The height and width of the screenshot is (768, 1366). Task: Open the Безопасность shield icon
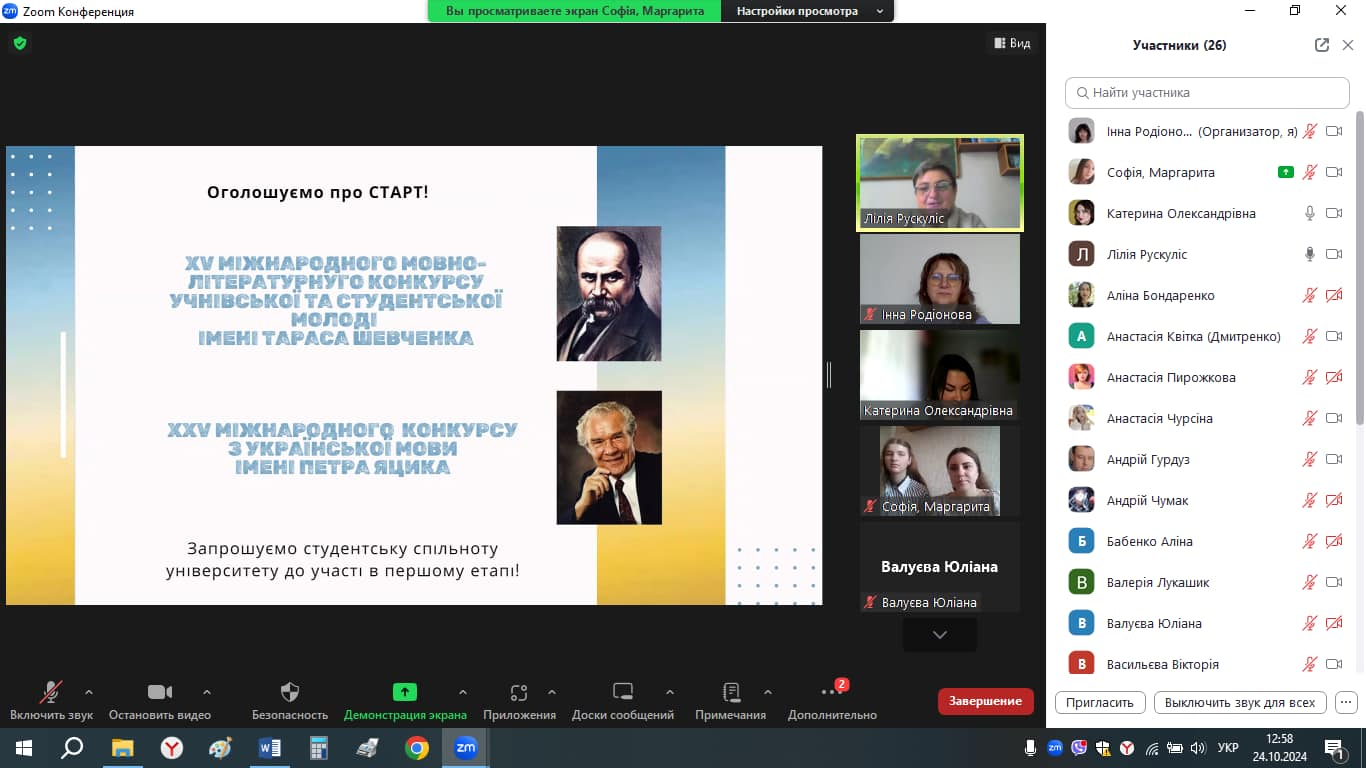point(290,693)
